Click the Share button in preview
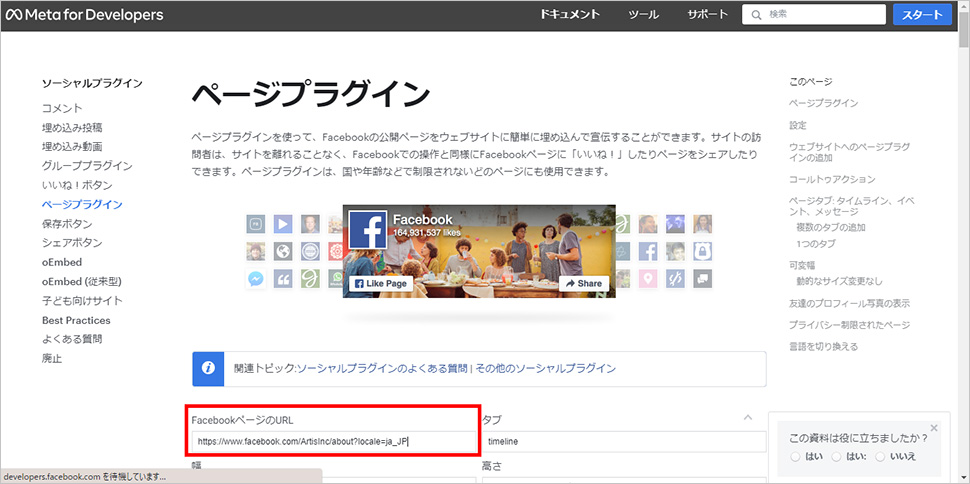The width and height of the screenshot is (970, 484). pos(583,283)
